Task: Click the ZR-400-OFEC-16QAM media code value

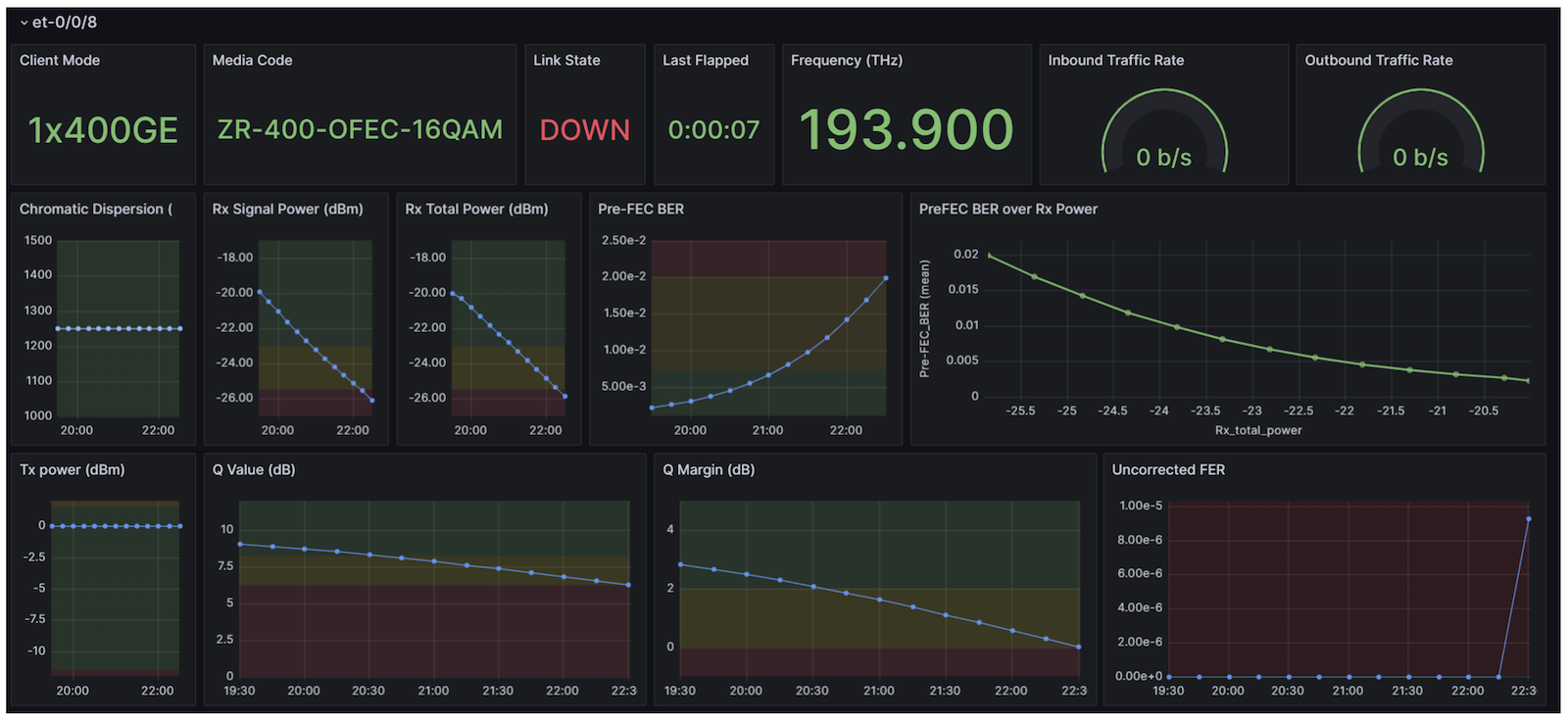Action: tap(360, 129)
